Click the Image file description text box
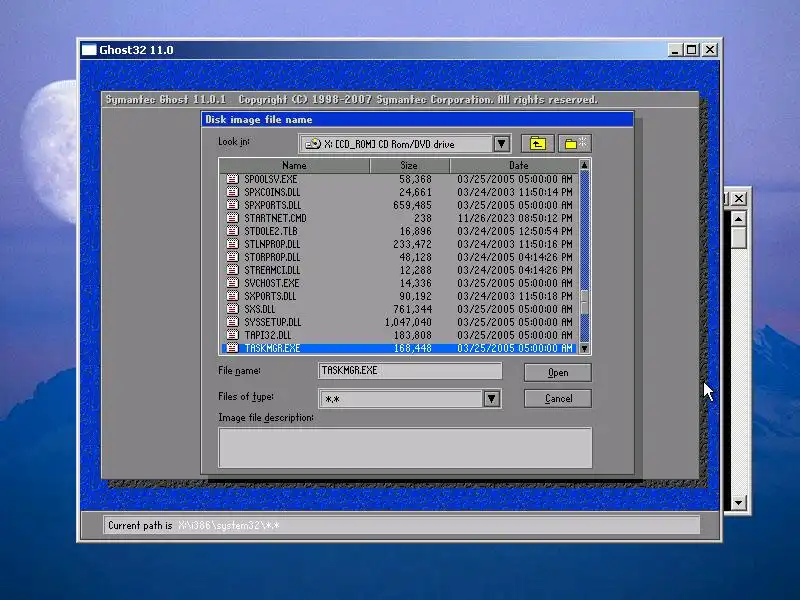The width and height of the screenshot is (800, 600). point(405,448)
